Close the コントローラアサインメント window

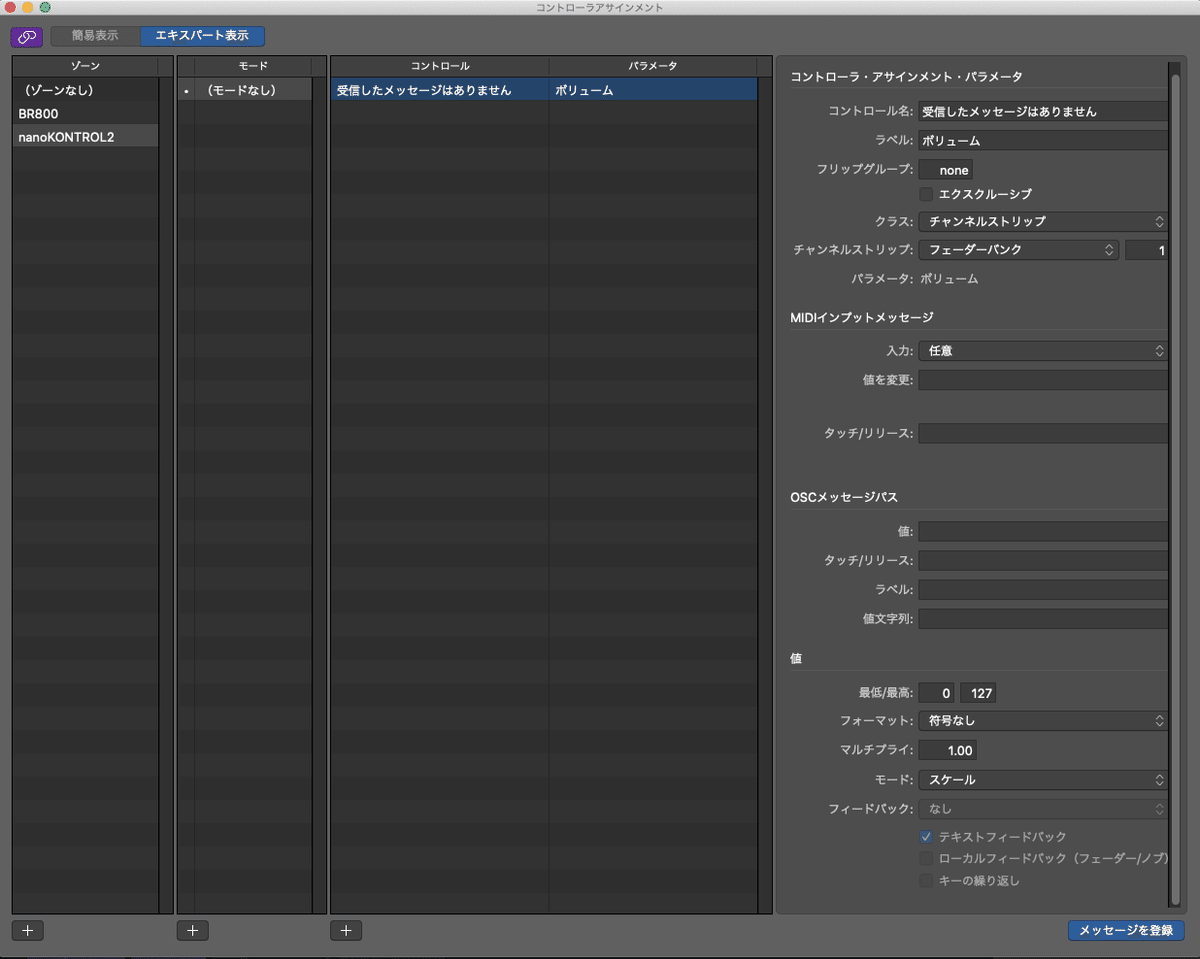coord(10,7)
